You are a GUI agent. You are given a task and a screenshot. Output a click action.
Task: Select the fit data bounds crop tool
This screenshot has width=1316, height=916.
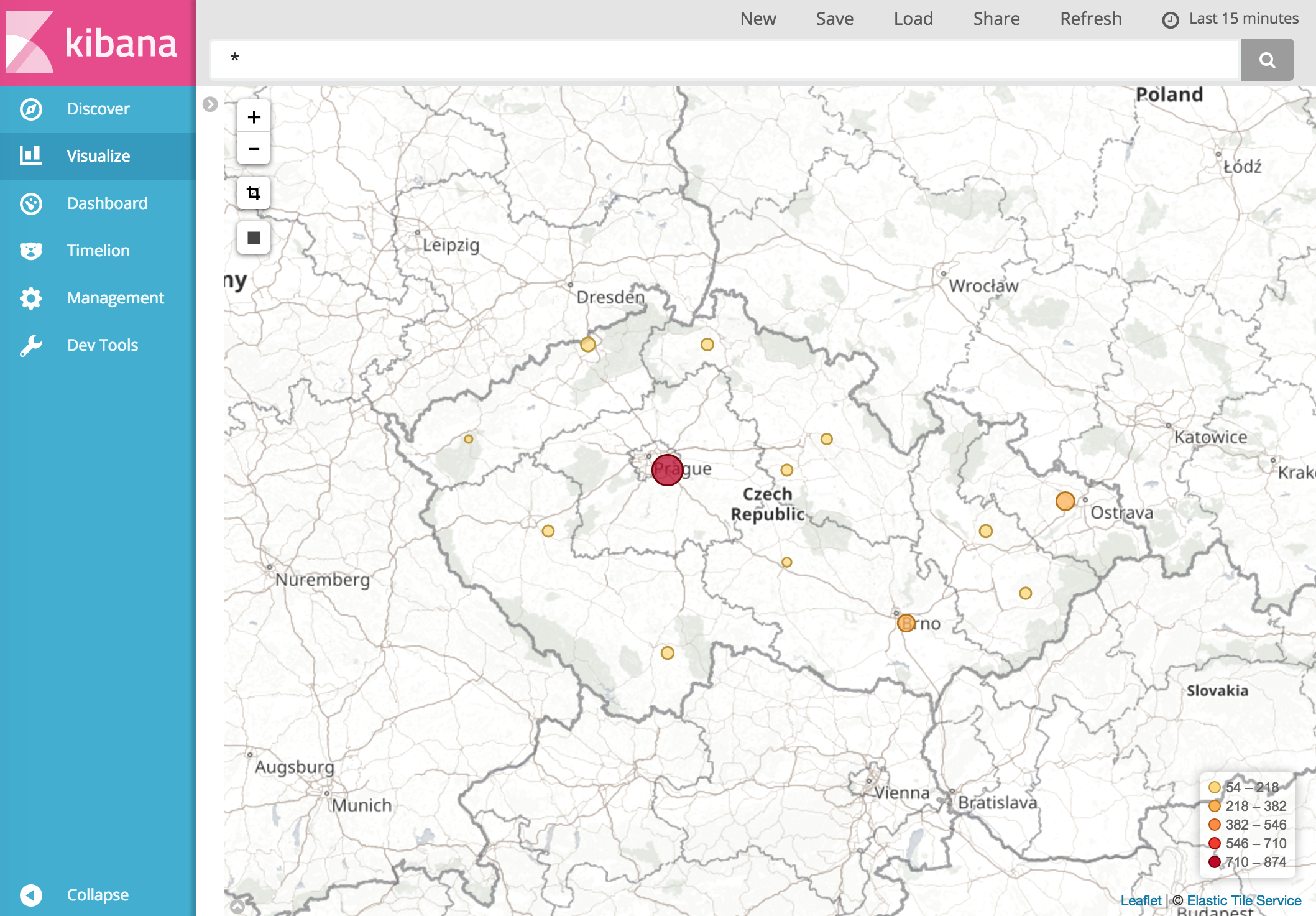254,193
